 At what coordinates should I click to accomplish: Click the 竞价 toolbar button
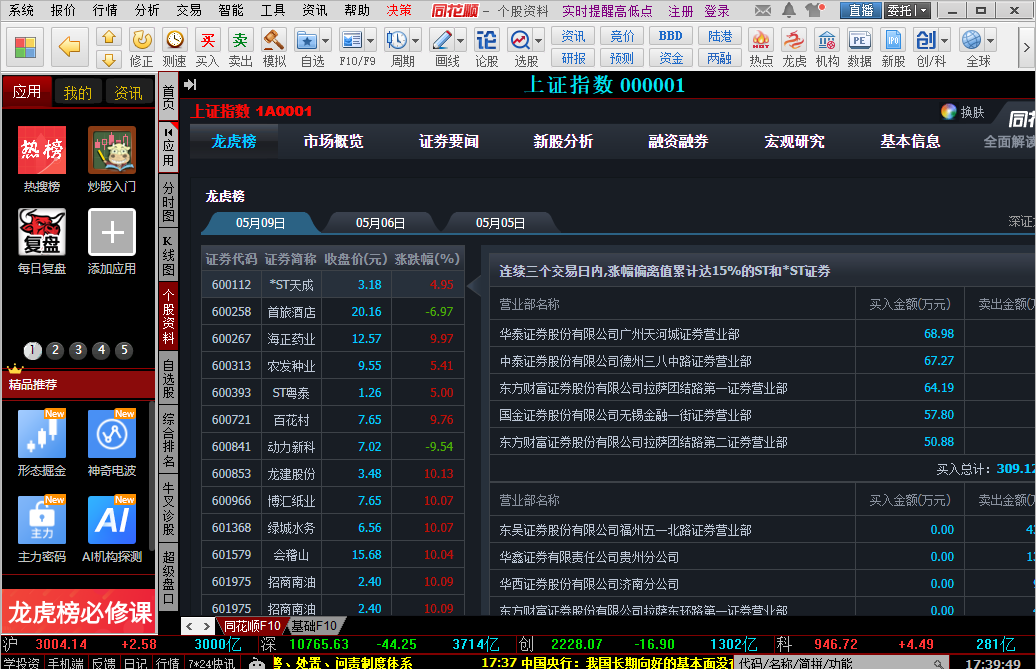622,36
